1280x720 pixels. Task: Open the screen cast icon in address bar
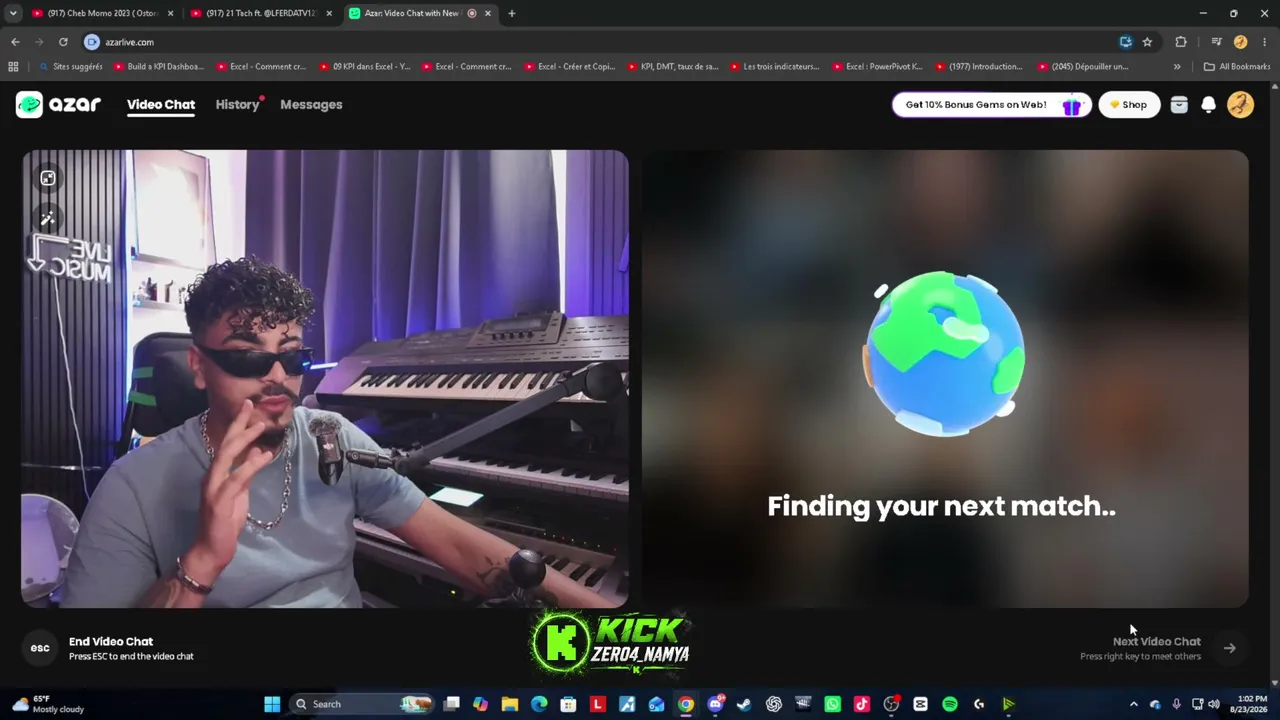[1126, 42]
